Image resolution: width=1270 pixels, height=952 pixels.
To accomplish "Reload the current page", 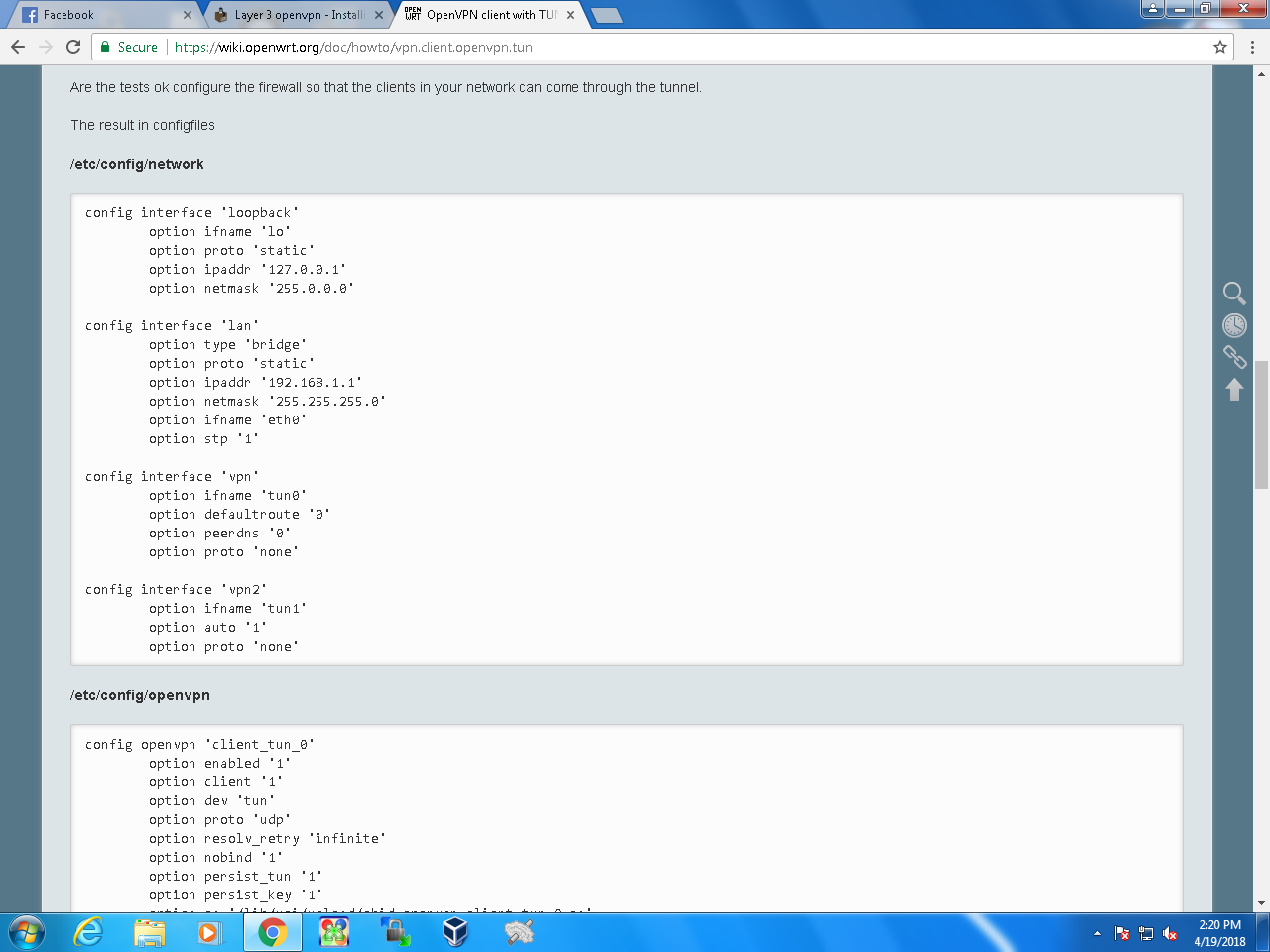I will pos(73,47).
